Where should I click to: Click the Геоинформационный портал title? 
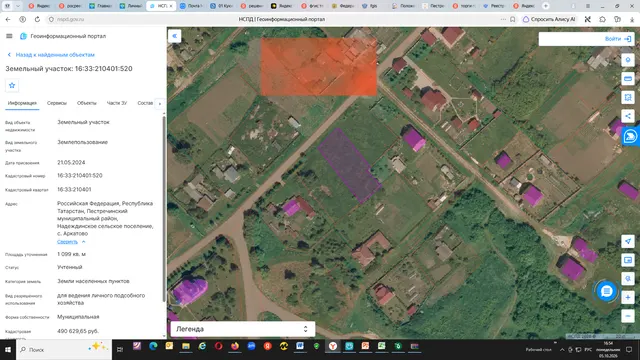68,36
